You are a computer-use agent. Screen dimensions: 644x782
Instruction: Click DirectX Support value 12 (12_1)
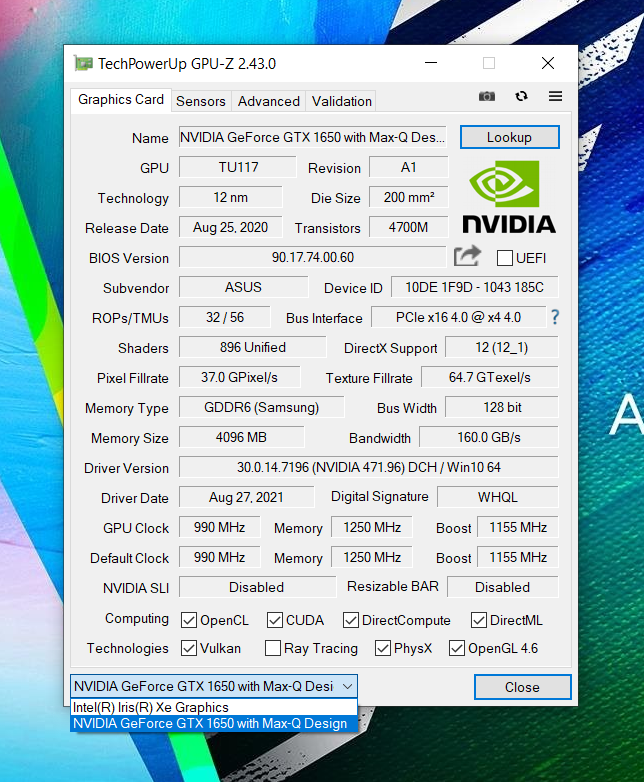pyautogui.click(x=501, y=347)
